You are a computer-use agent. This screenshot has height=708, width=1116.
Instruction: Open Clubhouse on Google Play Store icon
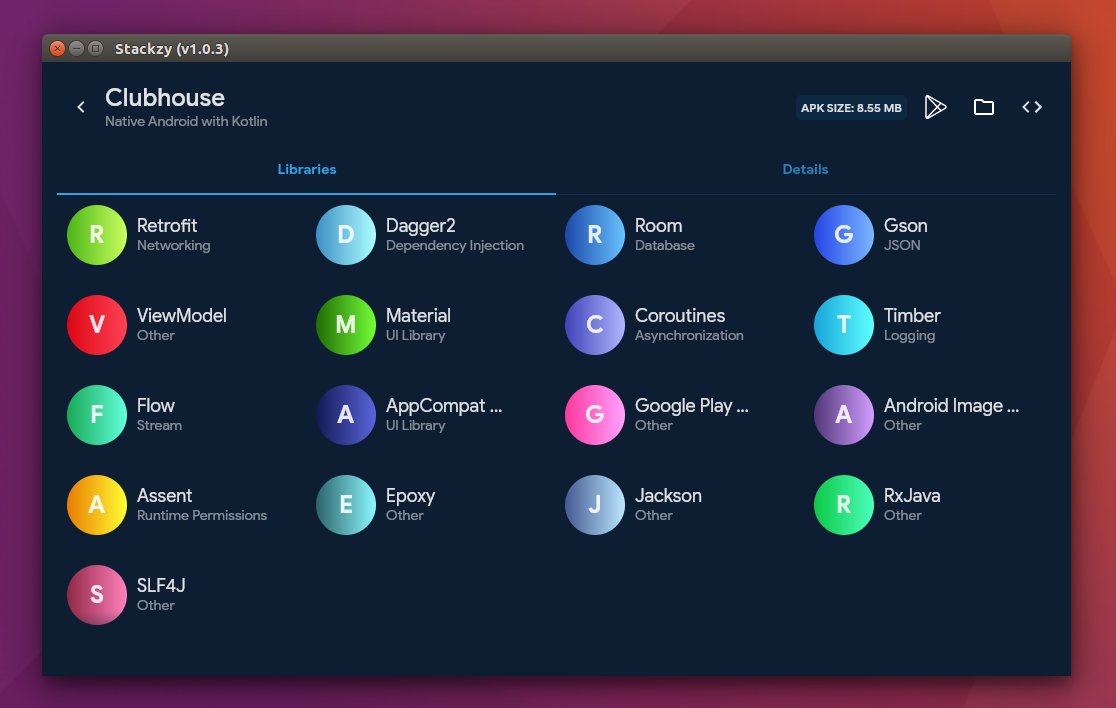pos(935,107)
